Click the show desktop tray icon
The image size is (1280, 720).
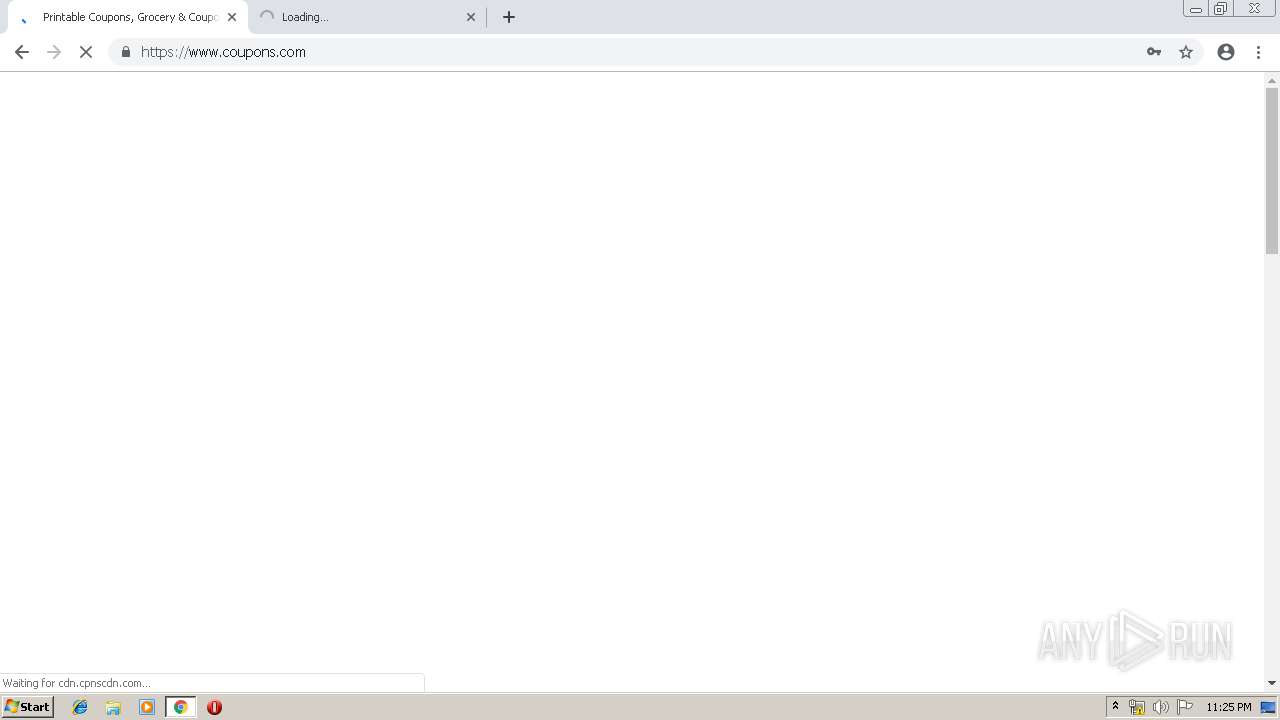tap(1269, 707)
